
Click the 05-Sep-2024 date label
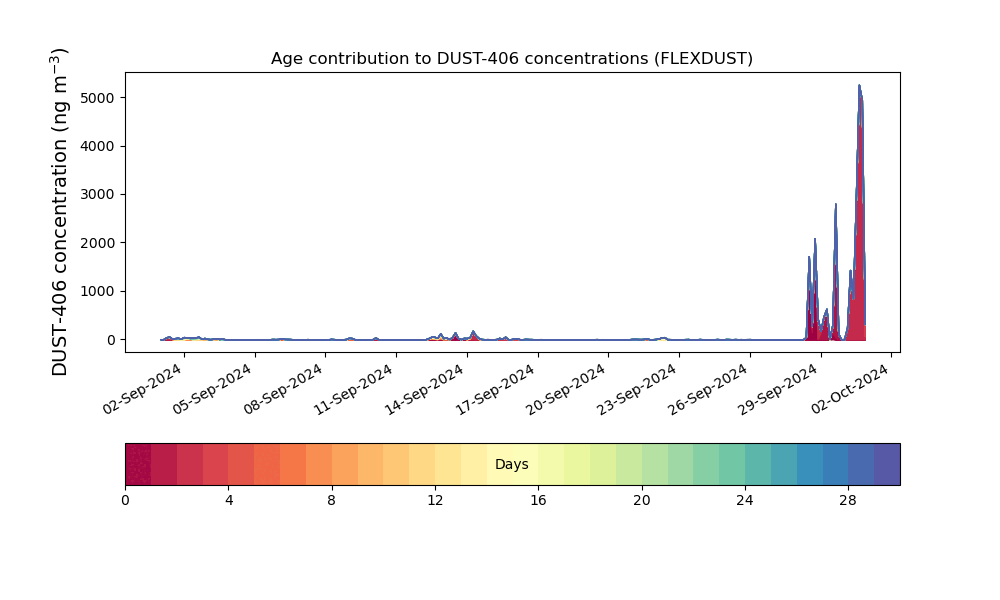tap(212, 390)
